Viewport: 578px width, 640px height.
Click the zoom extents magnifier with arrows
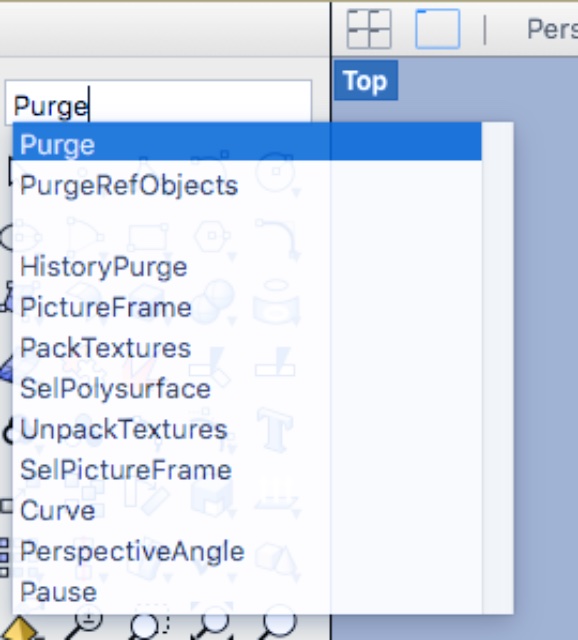(x=212, y=627)
